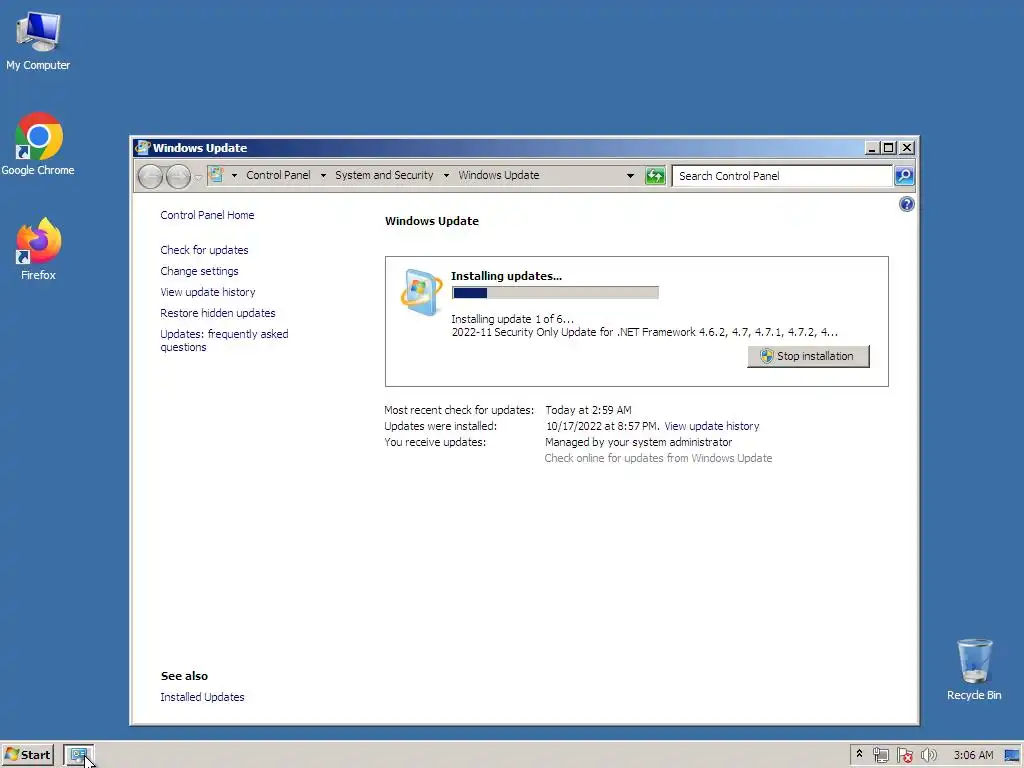1024x768 pixels.
Task: Click 'Installing update 1 of 6...' text
Action: 513,319
